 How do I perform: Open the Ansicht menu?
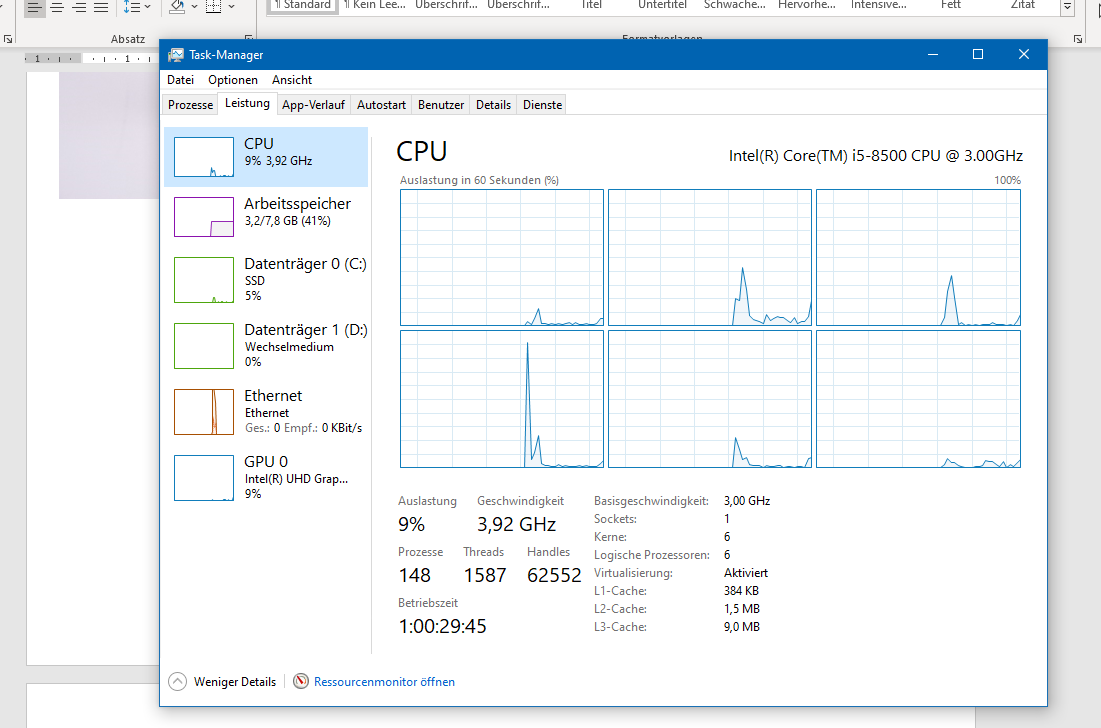coord(291,80)
